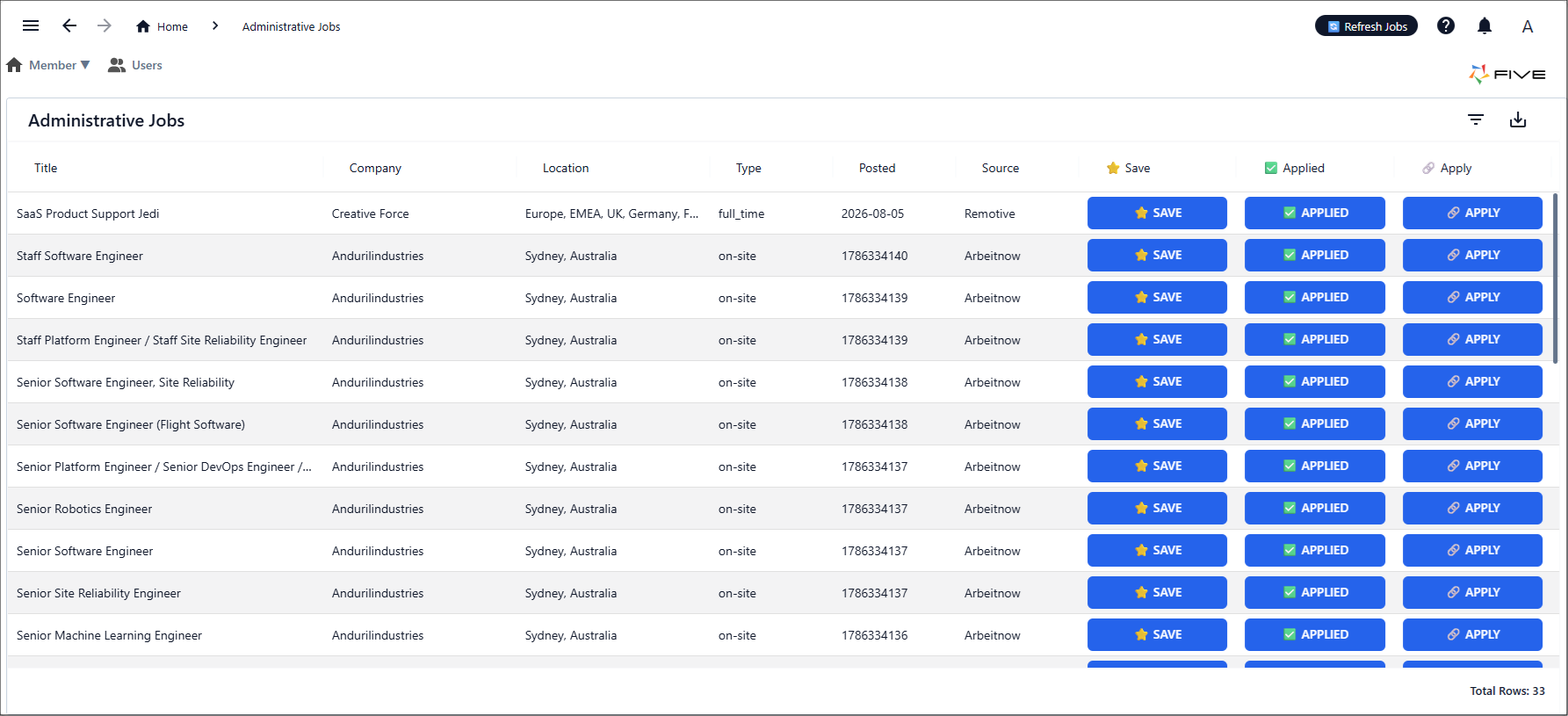This screenshot has width=1568, height=716.
Task: Click the Creative Force company cell
Action: 370,213
